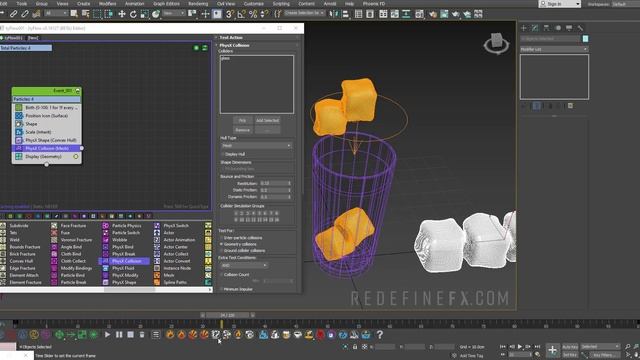Click the Add Selected button

click(267, 120)
